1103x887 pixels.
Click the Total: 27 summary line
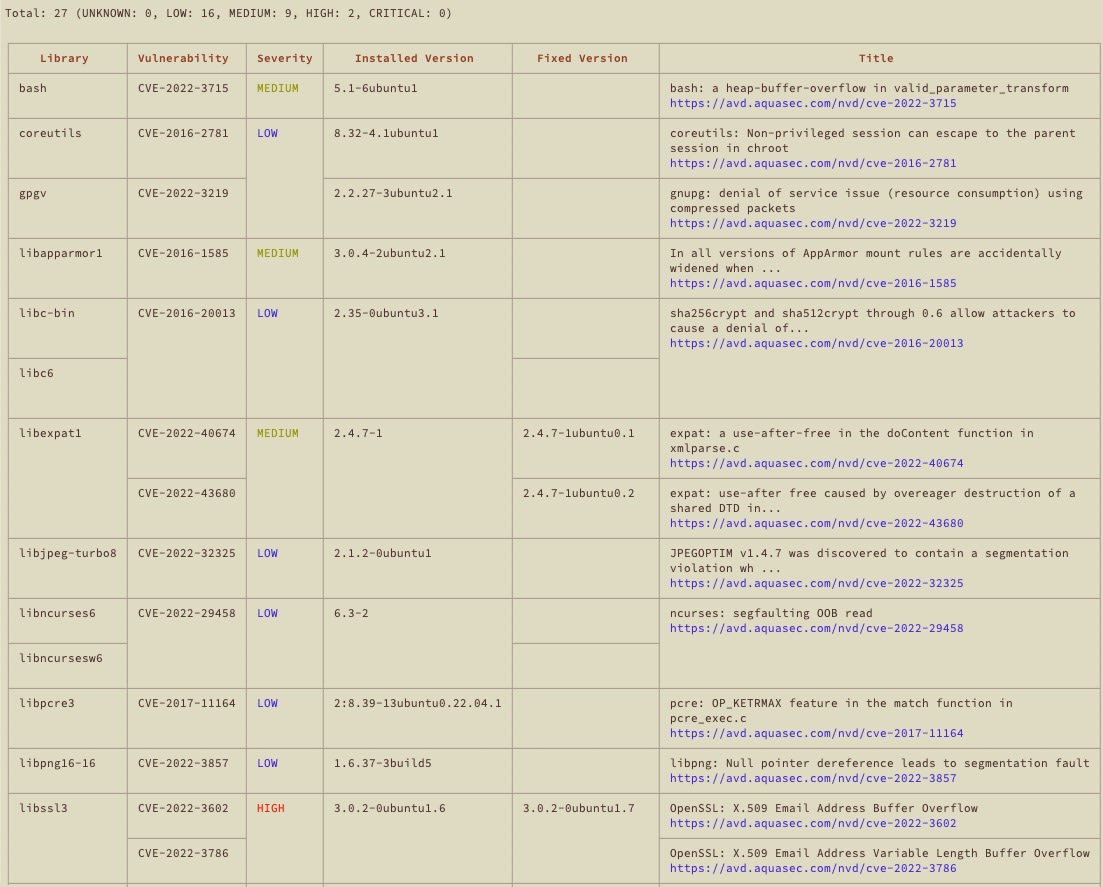pyautogui.click(x=229, y=13)
